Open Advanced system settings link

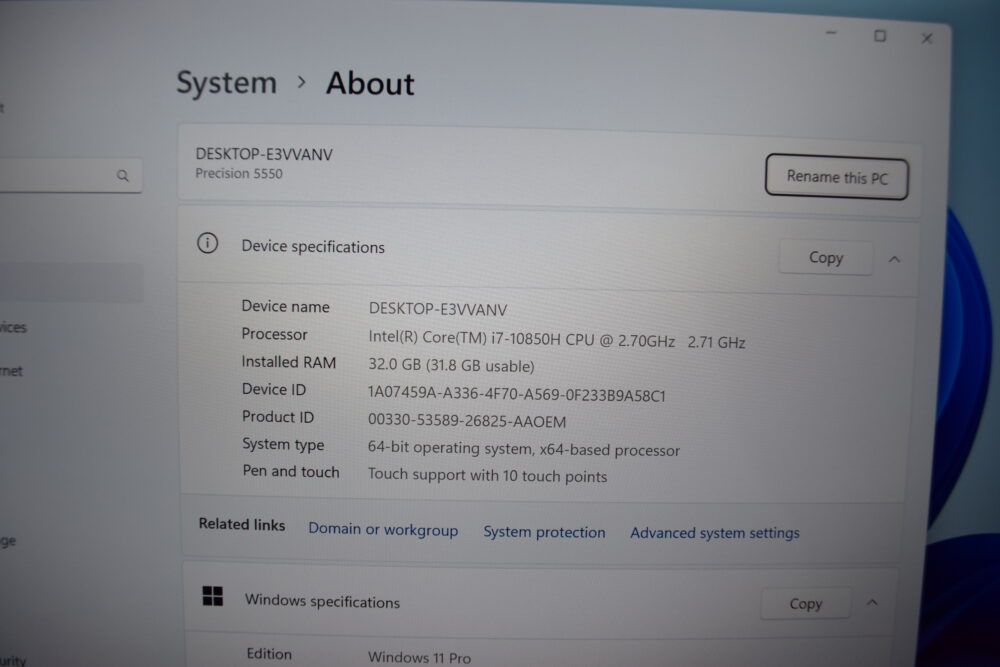tap(714, 533)
